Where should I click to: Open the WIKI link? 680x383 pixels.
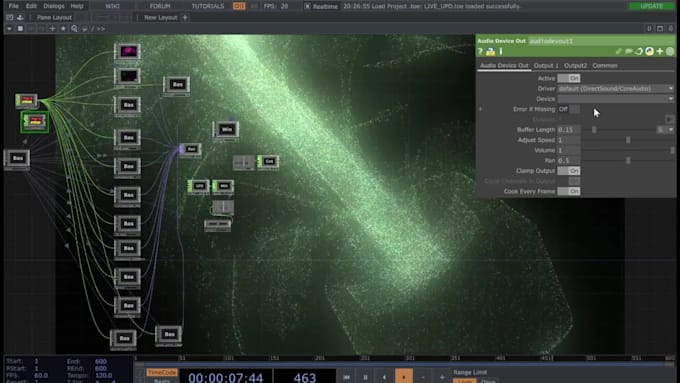(112, 6)
